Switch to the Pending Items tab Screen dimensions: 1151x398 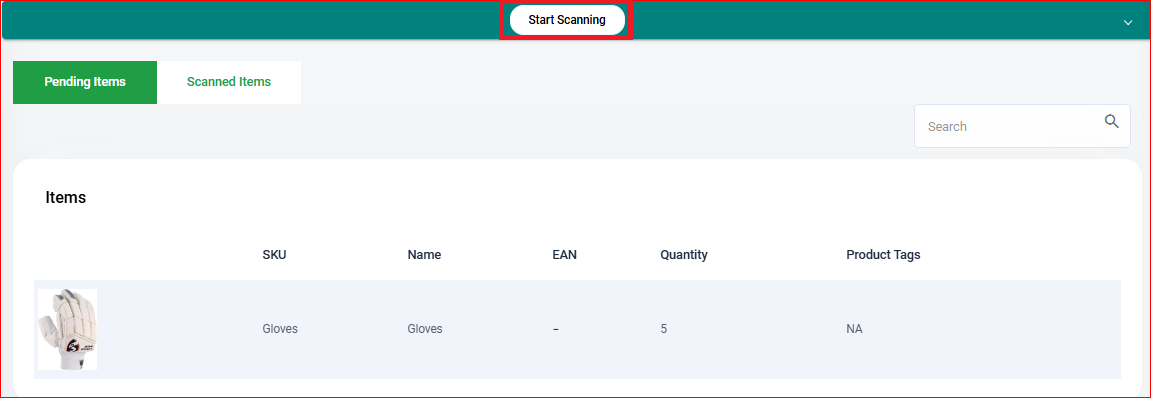(85, 82)
